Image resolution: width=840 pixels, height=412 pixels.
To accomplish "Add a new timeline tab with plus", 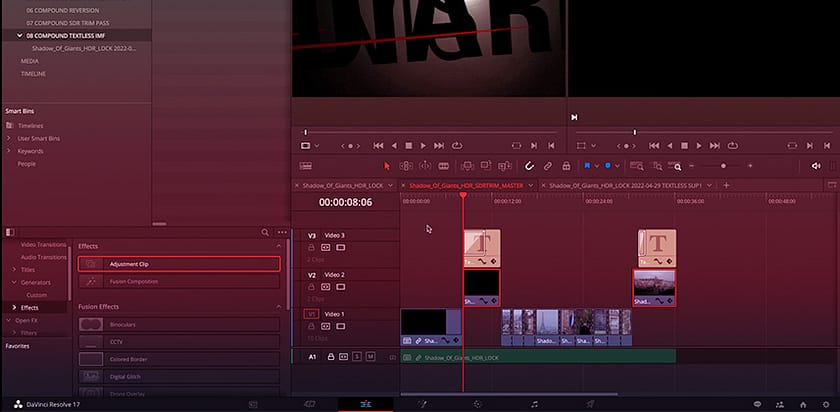I will click(726, 185).
